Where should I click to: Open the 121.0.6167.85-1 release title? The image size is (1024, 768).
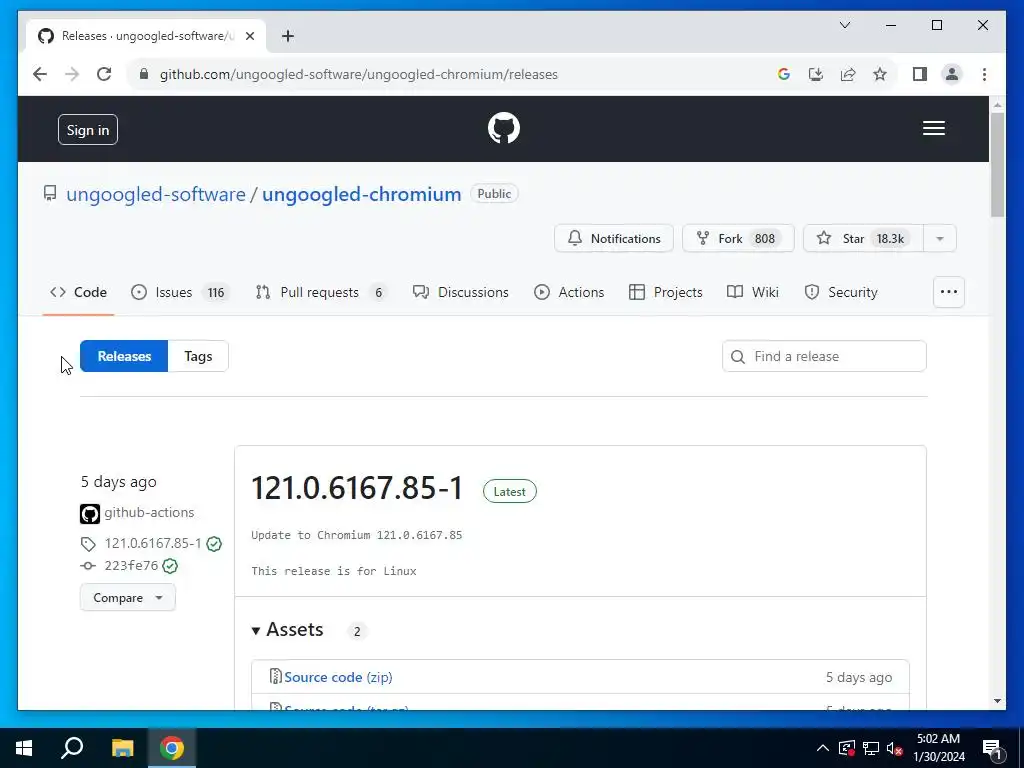click(357, 488)
